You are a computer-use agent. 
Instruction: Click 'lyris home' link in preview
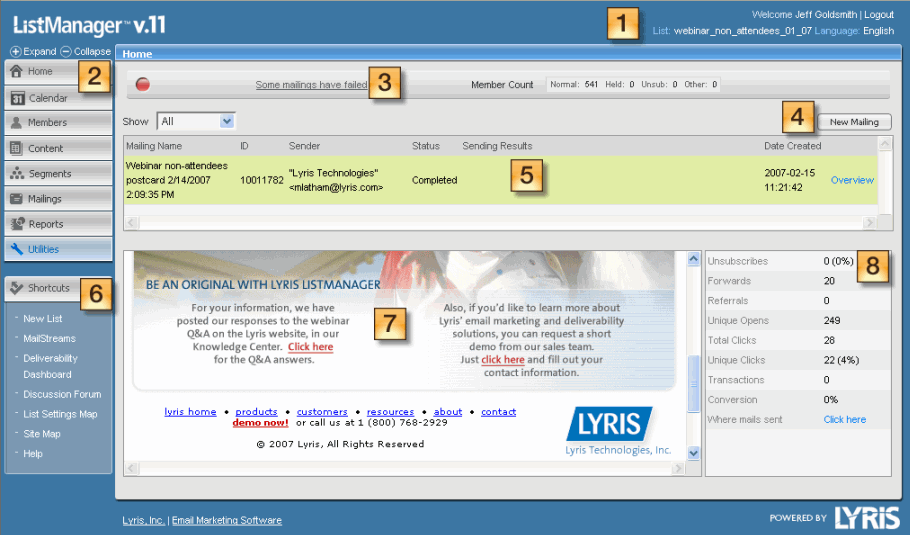(x=190, y=411)
